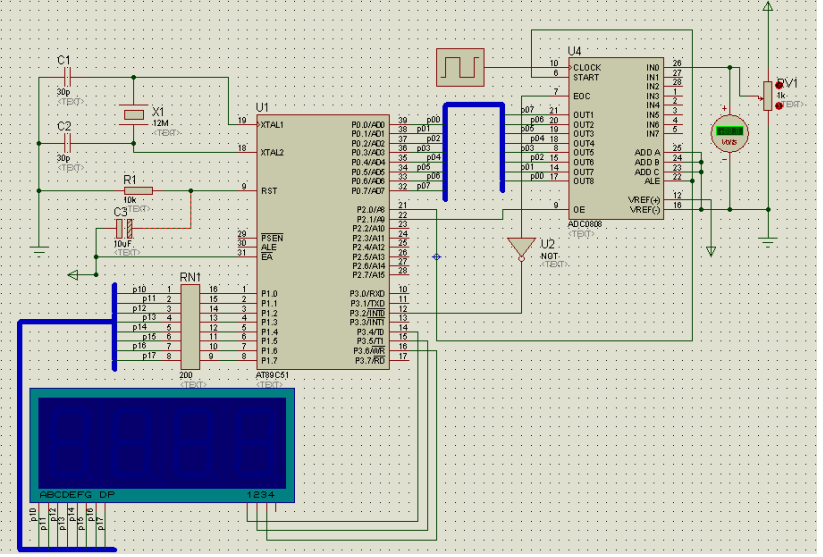Image resolution: width=823 pixels, height=557 pixels.
Task: Select the electrolytic capacitor C3
Action: pyautogui.click(x=124, y=230)
